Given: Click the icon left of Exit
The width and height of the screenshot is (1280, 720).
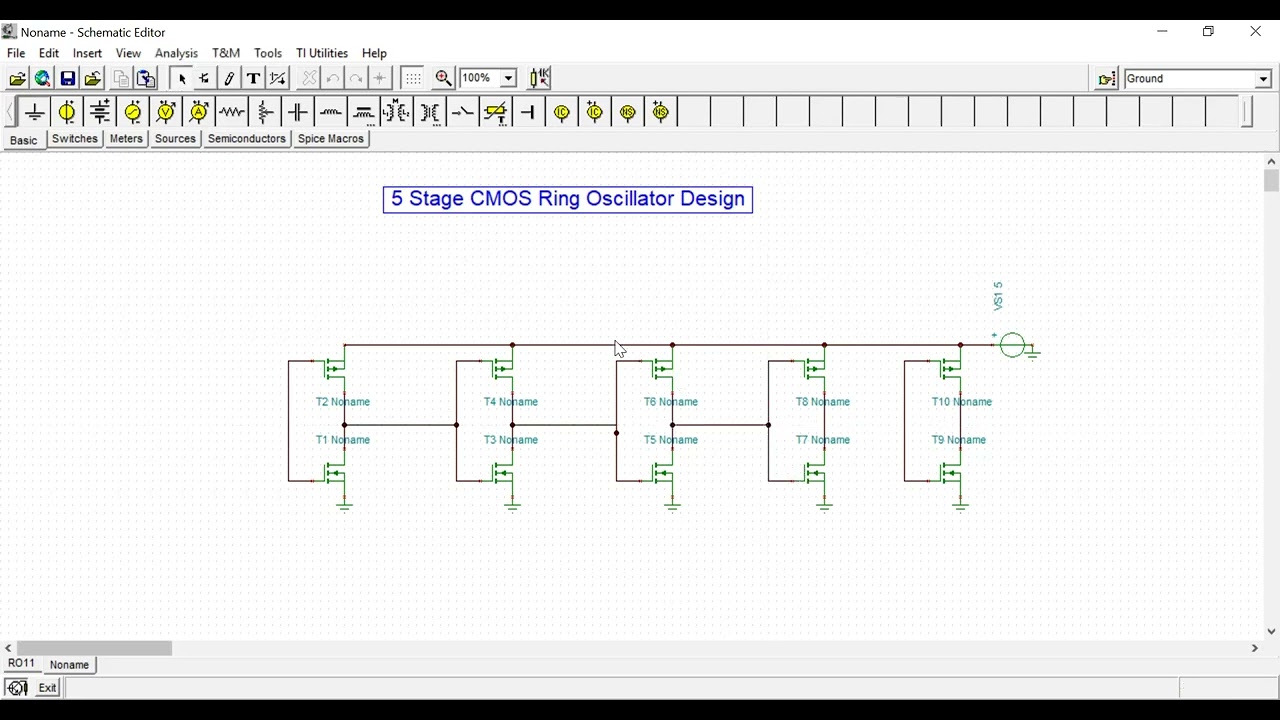Looking at the screenshot, I should click(17, 688).
